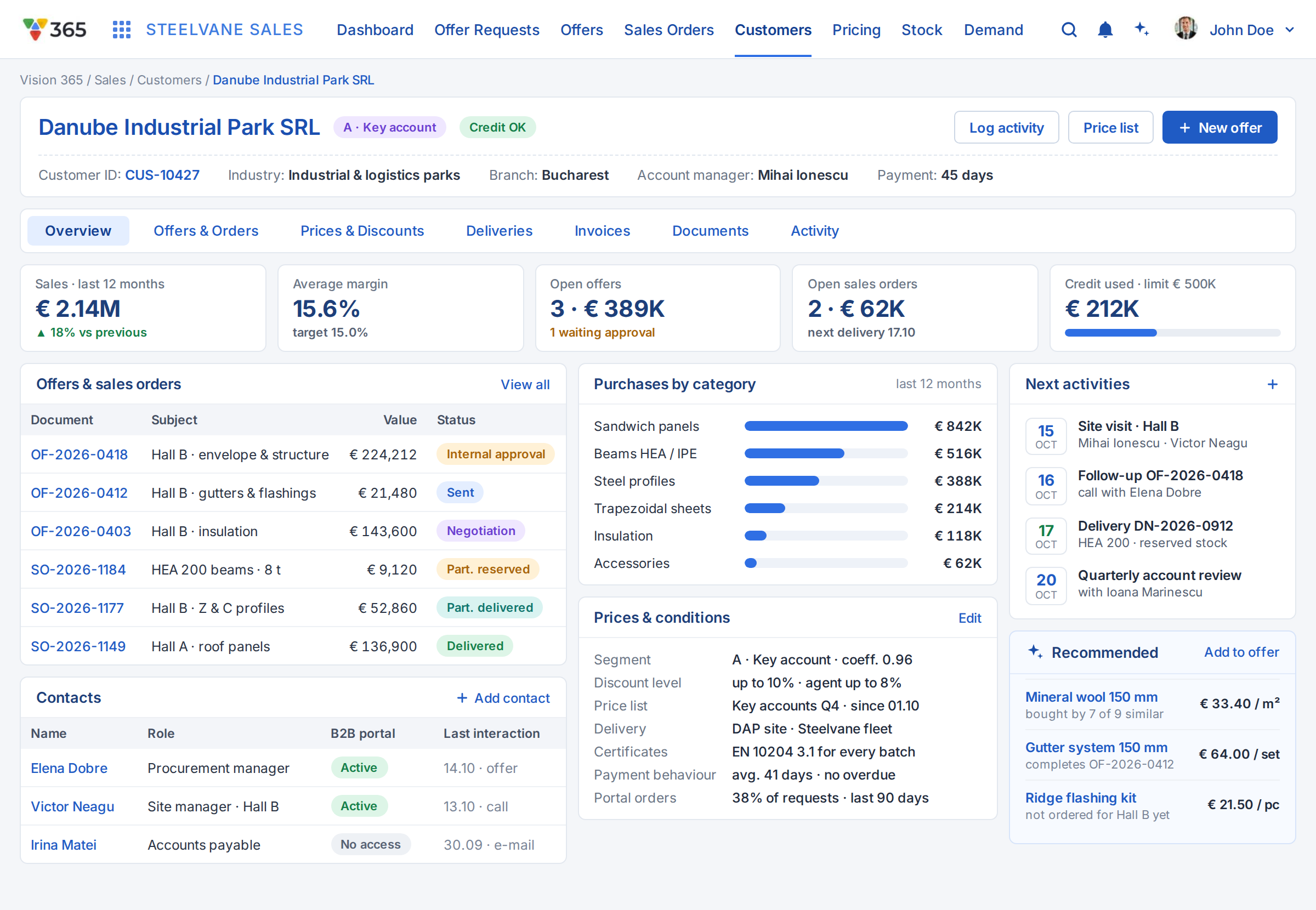Click the credit used progress bar
The width and height of the screenshot is (1316, 910).
point(1172,333)
